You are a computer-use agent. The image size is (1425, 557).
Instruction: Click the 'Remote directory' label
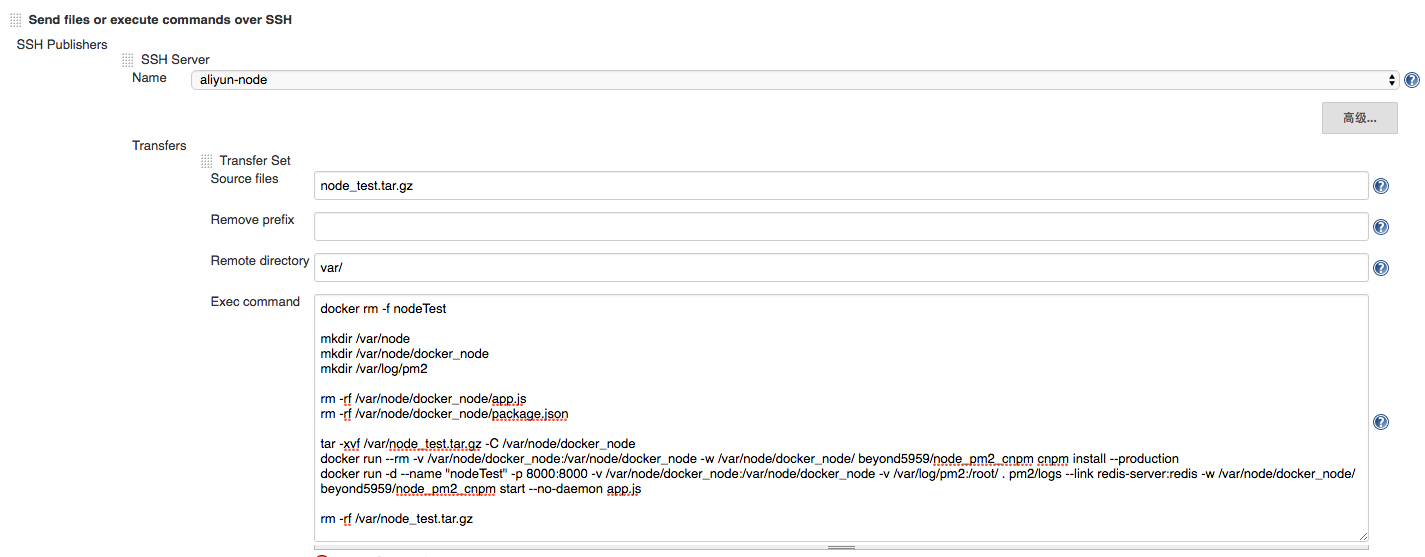click(x=260, y=260)
